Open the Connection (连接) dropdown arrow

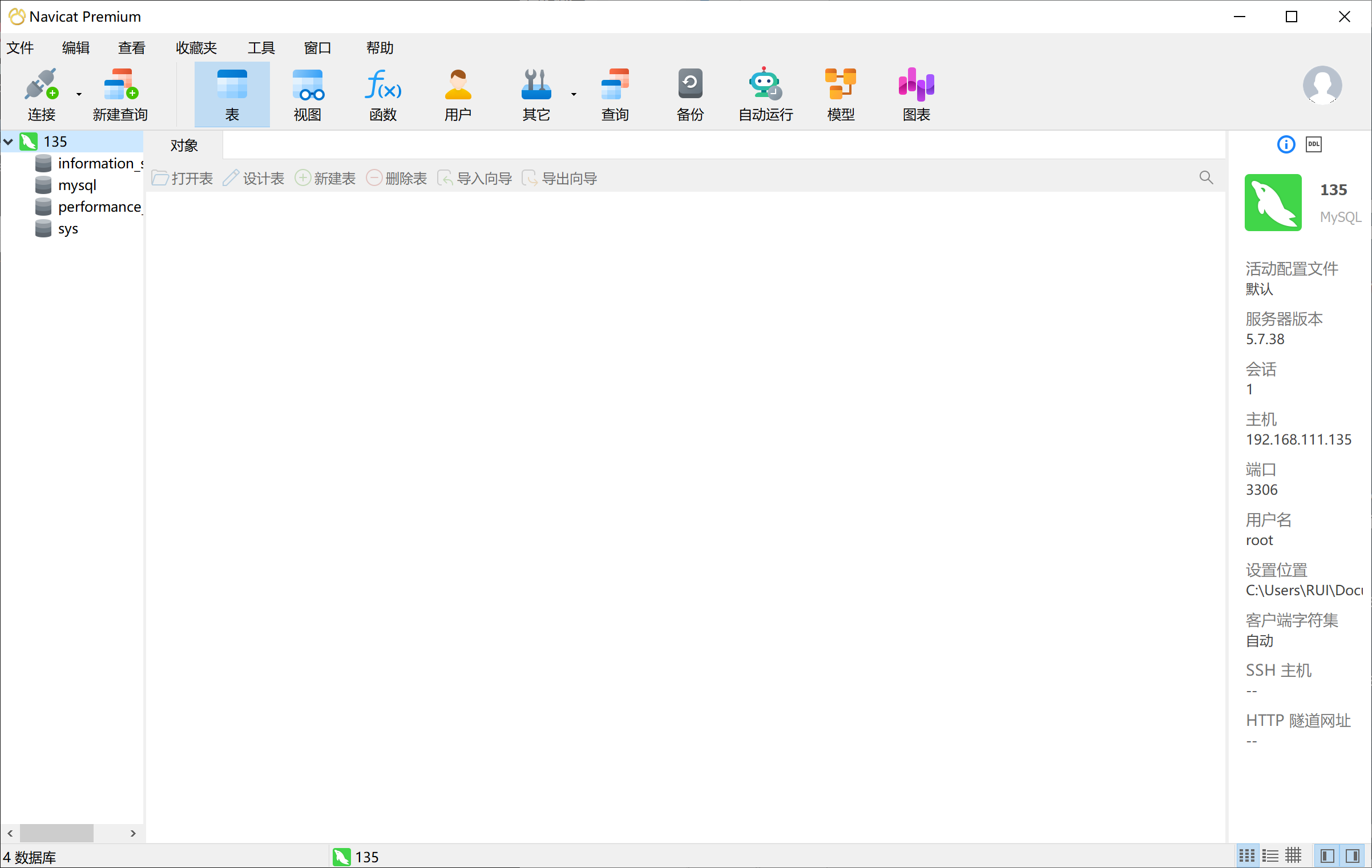(x=79, y=94)
